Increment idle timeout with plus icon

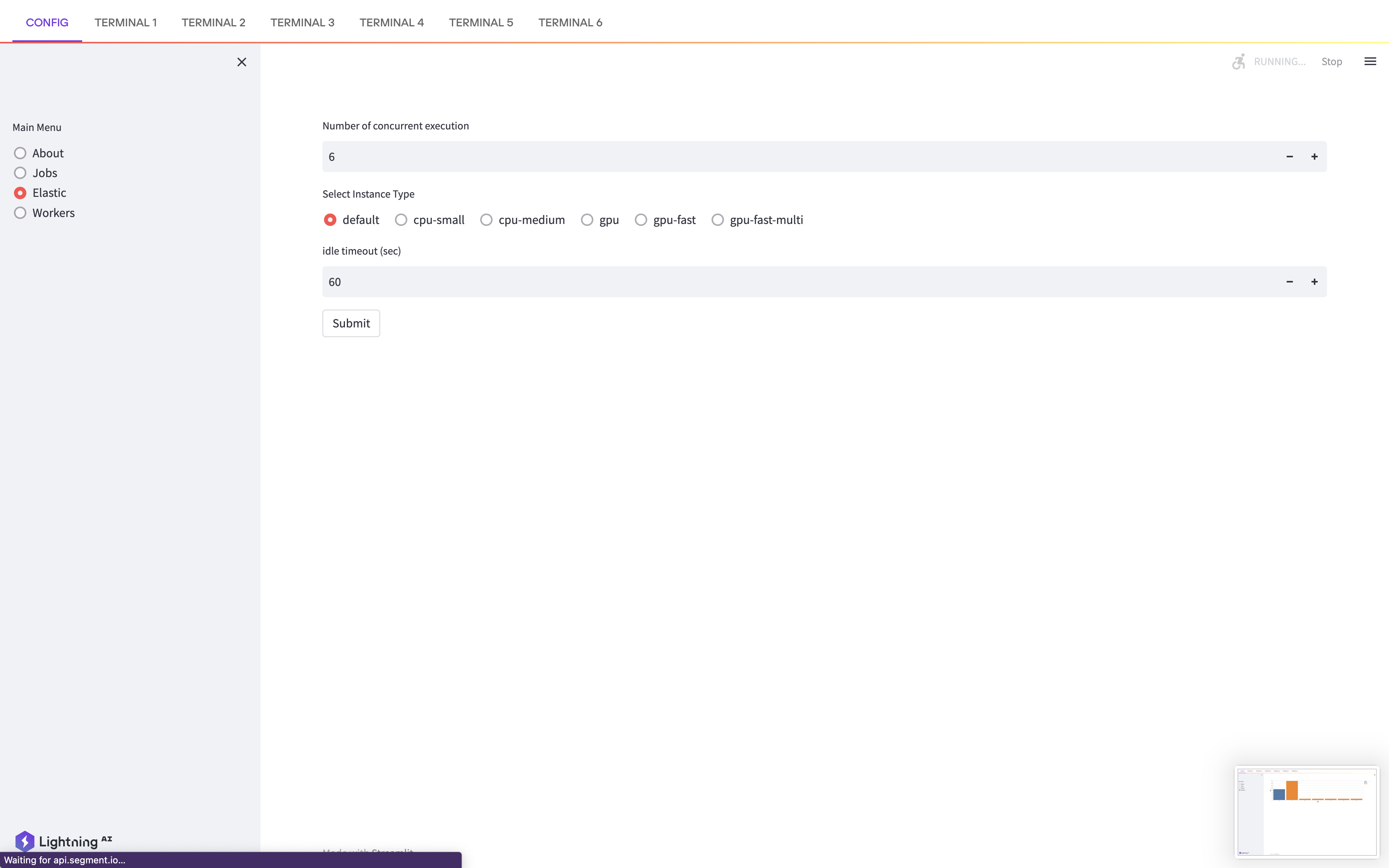[1314, 282]
